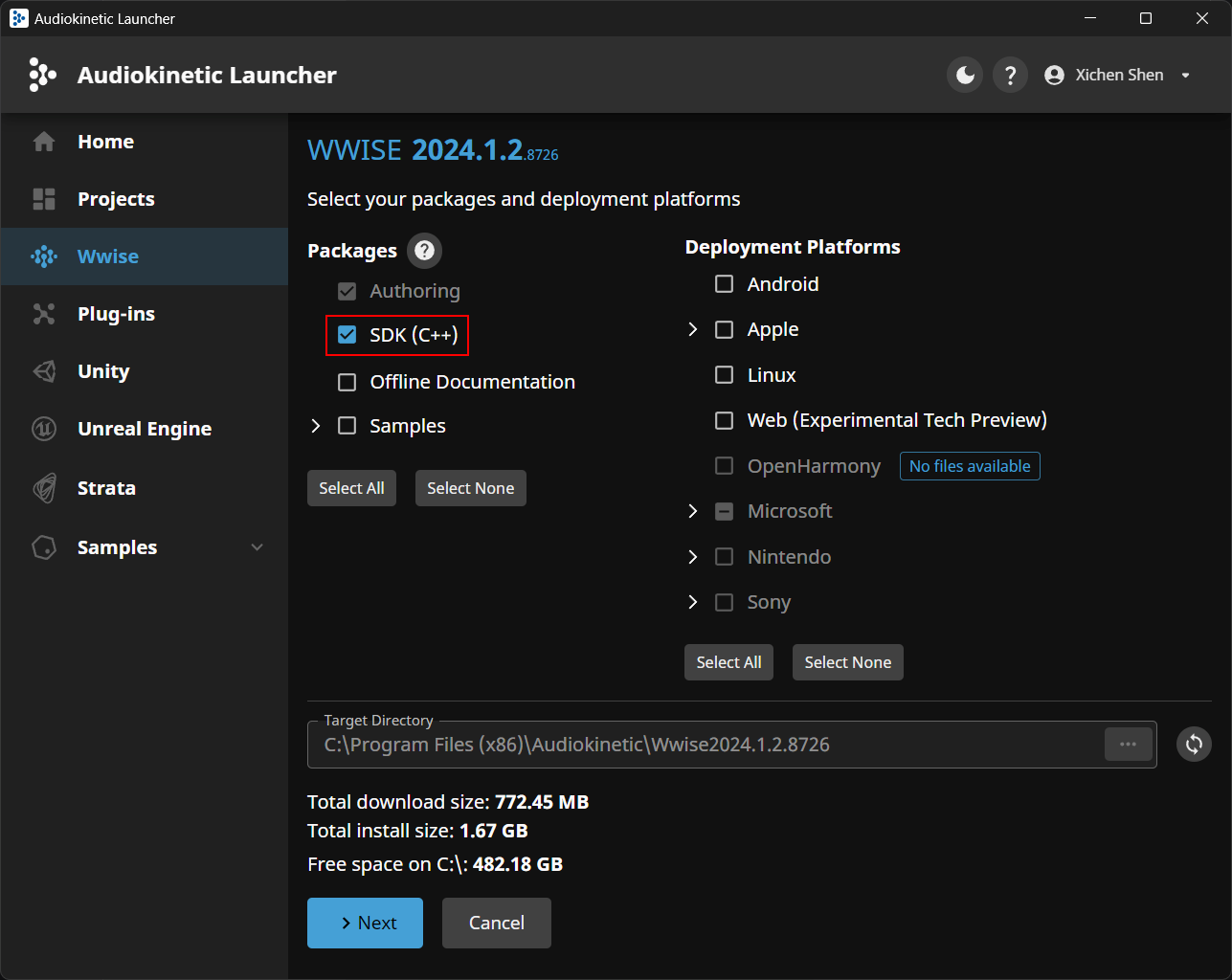
Task: Check Nintendo platform checkbox
Action: click(x=725, y=557)
